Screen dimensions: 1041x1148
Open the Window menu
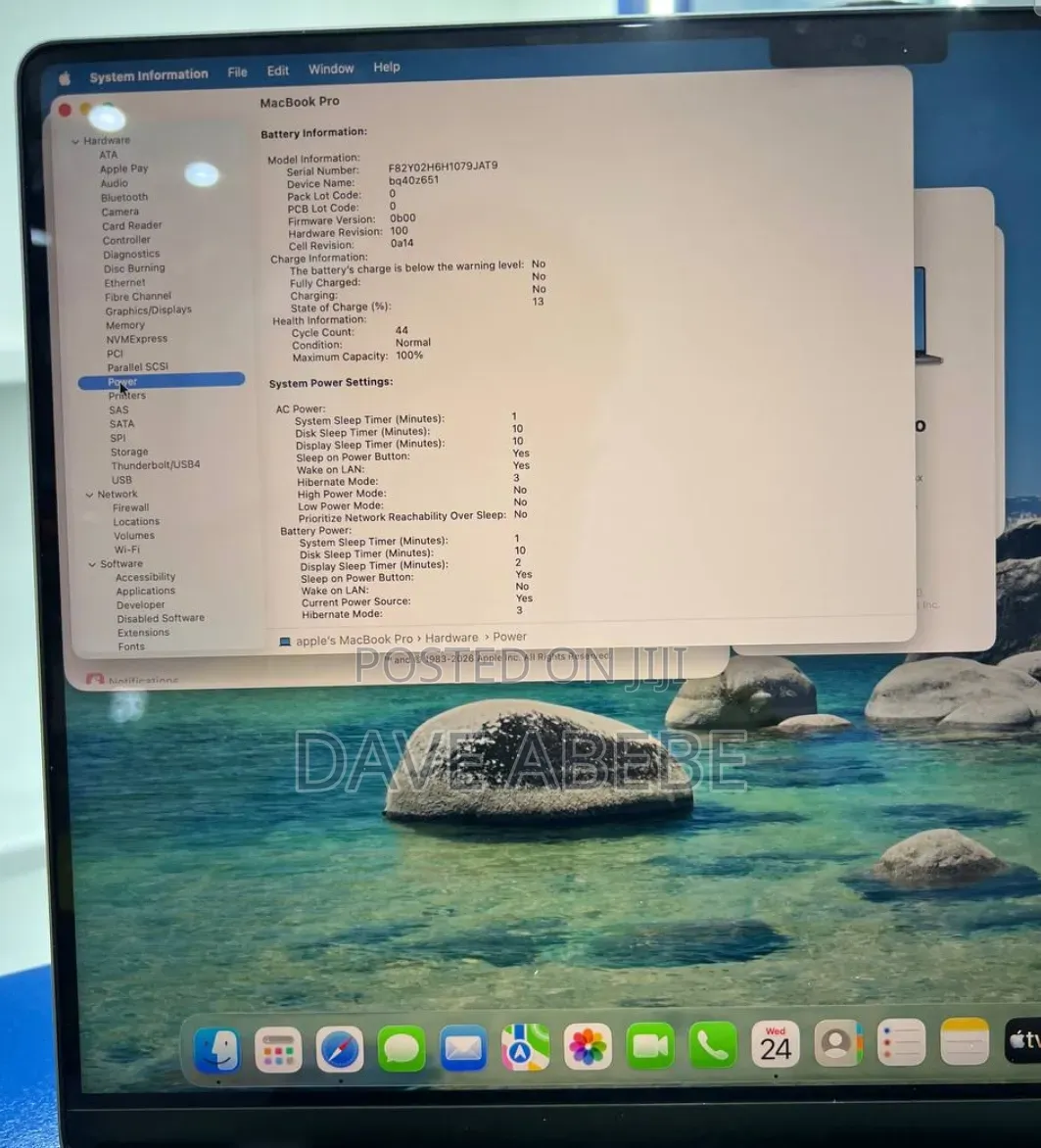click(x=331, y=69)
